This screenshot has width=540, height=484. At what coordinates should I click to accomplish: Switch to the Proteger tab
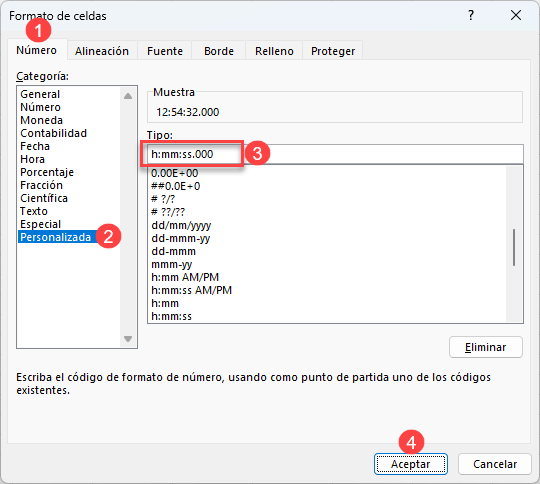tap(333, 51)
